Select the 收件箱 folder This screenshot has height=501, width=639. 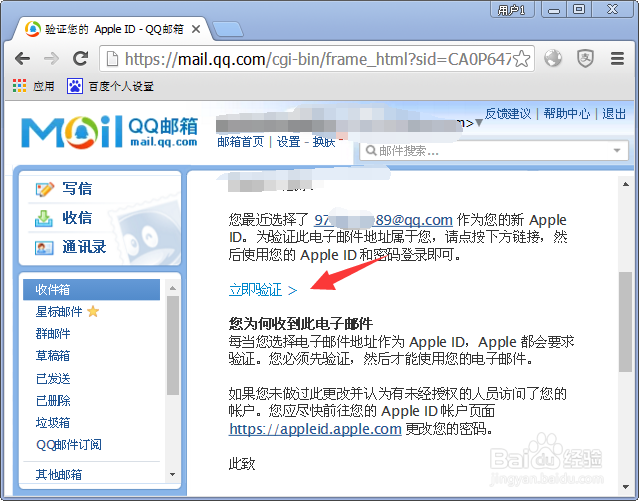(91, 289)
